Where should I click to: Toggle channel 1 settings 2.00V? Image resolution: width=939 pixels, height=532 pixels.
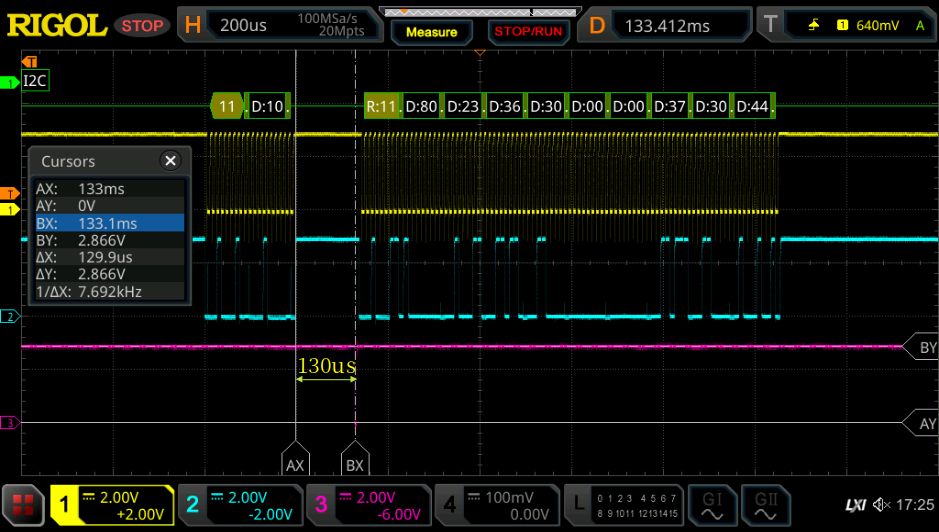[112, 505]
